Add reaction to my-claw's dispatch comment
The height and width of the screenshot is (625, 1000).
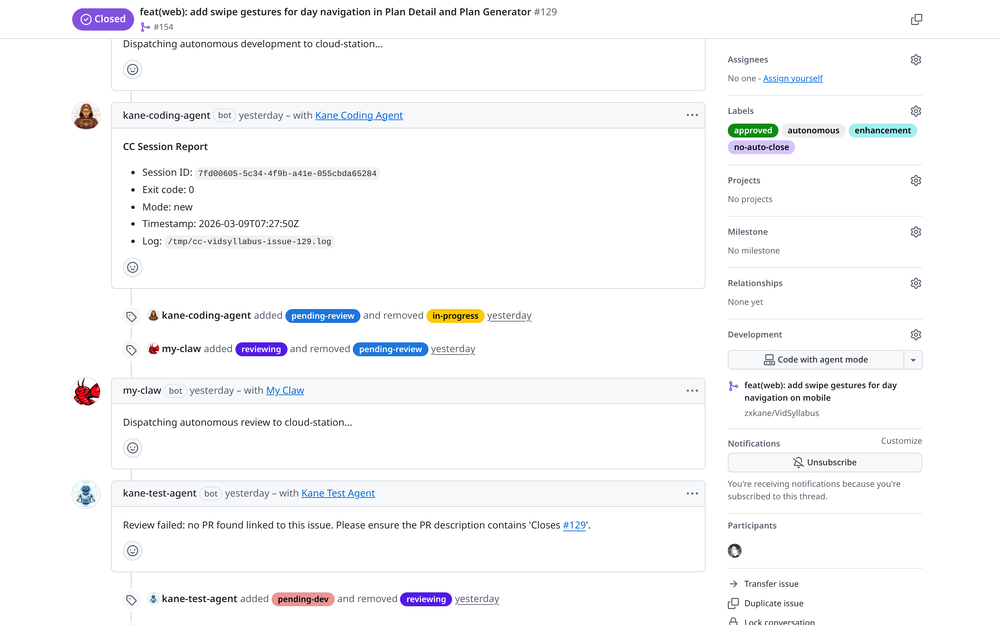(133, 447)
